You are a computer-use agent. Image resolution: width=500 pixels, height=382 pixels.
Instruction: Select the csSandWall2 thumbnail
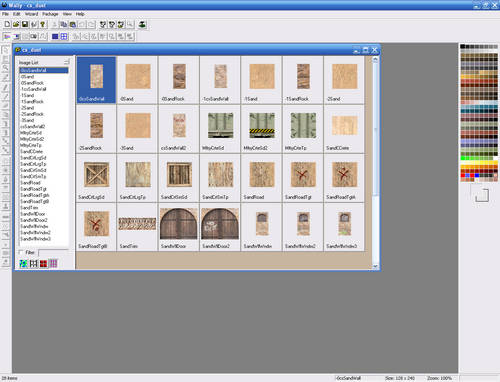(179, 129)
